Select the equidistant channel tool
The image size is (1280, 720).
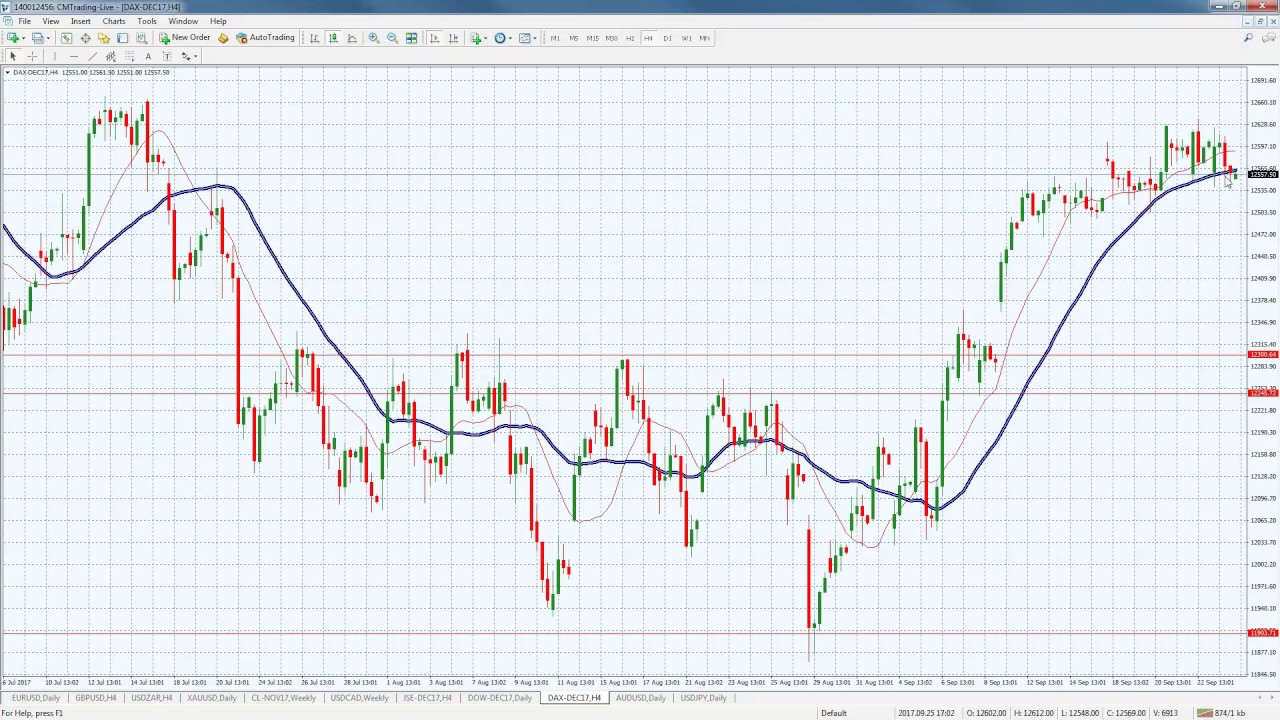pyautogui.click(x=111, y=56)
